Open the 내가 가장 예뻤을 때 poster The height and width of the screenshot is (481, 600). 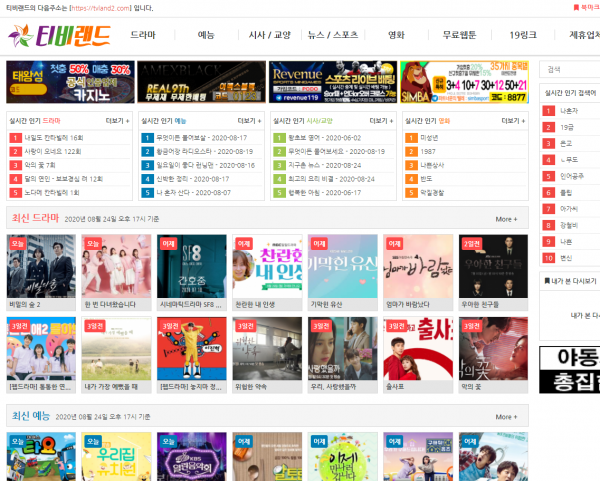[116, 349]
